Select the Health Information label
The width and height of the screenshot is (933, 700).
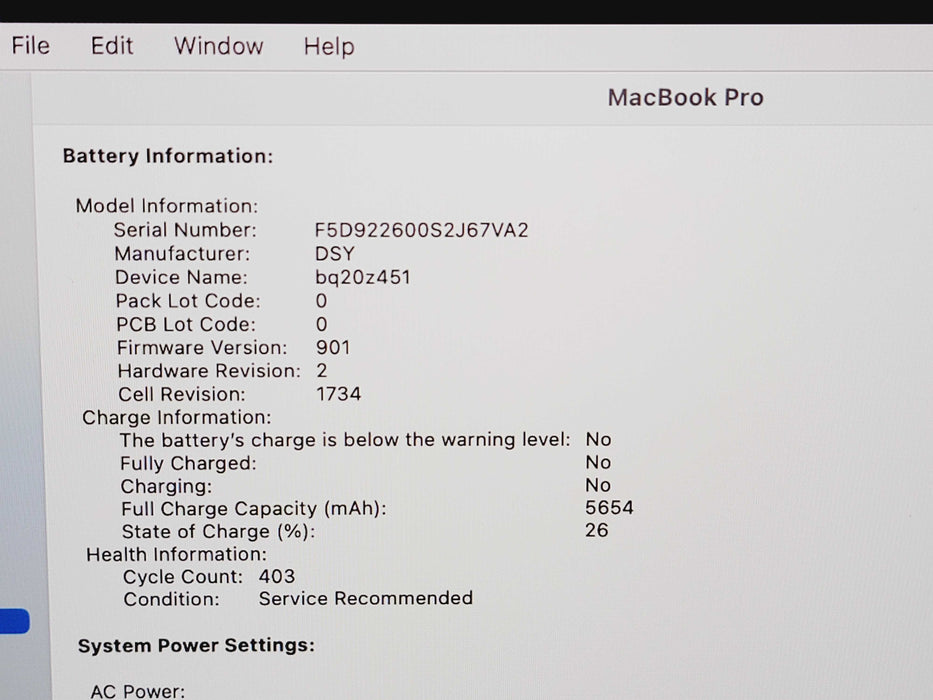tap(177, 554)
